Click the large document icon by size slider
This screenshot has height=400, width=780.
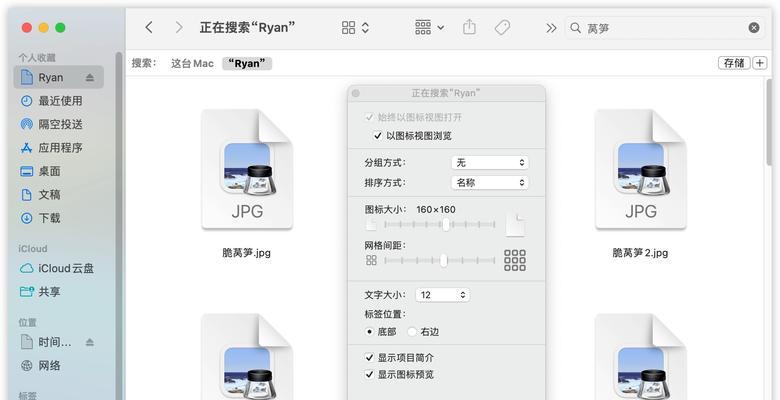[515, 225]
